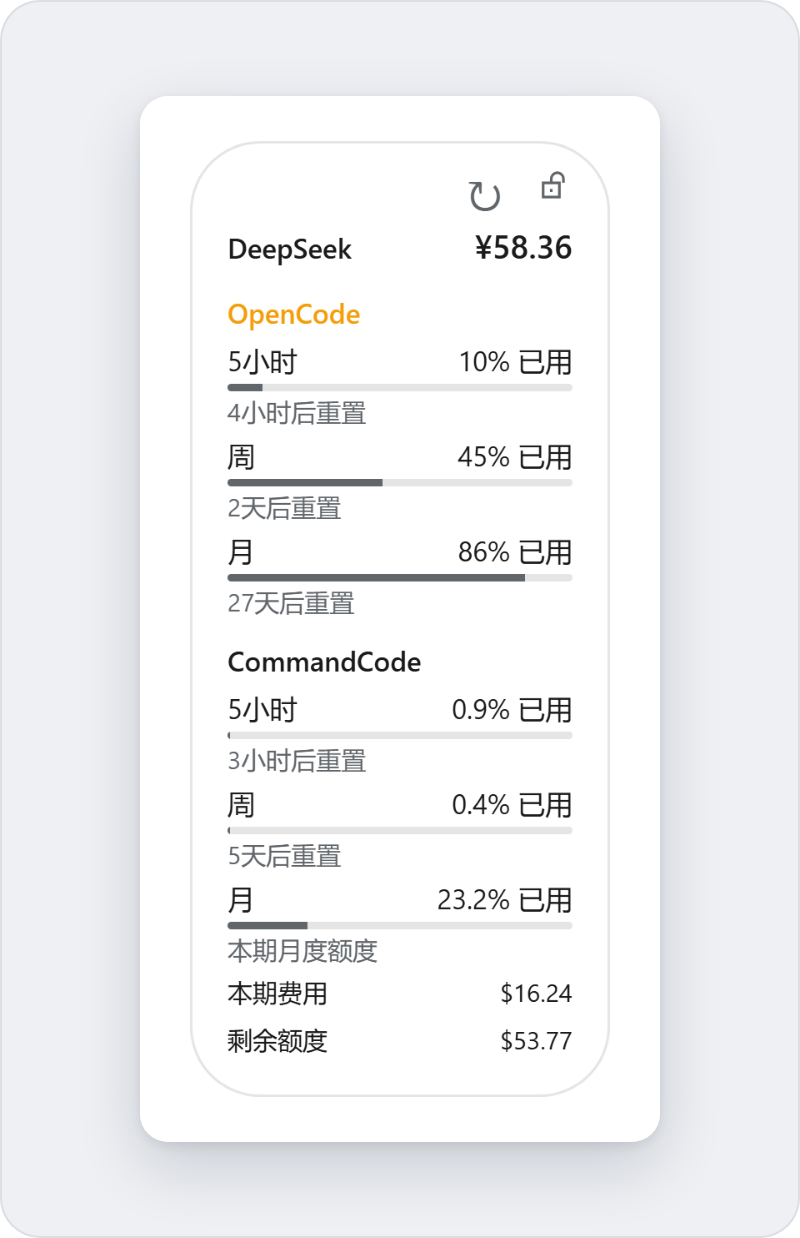Select the DeepSeek provider name
The height and width of the screenshot is (1238, 800).
coord(290,249)
